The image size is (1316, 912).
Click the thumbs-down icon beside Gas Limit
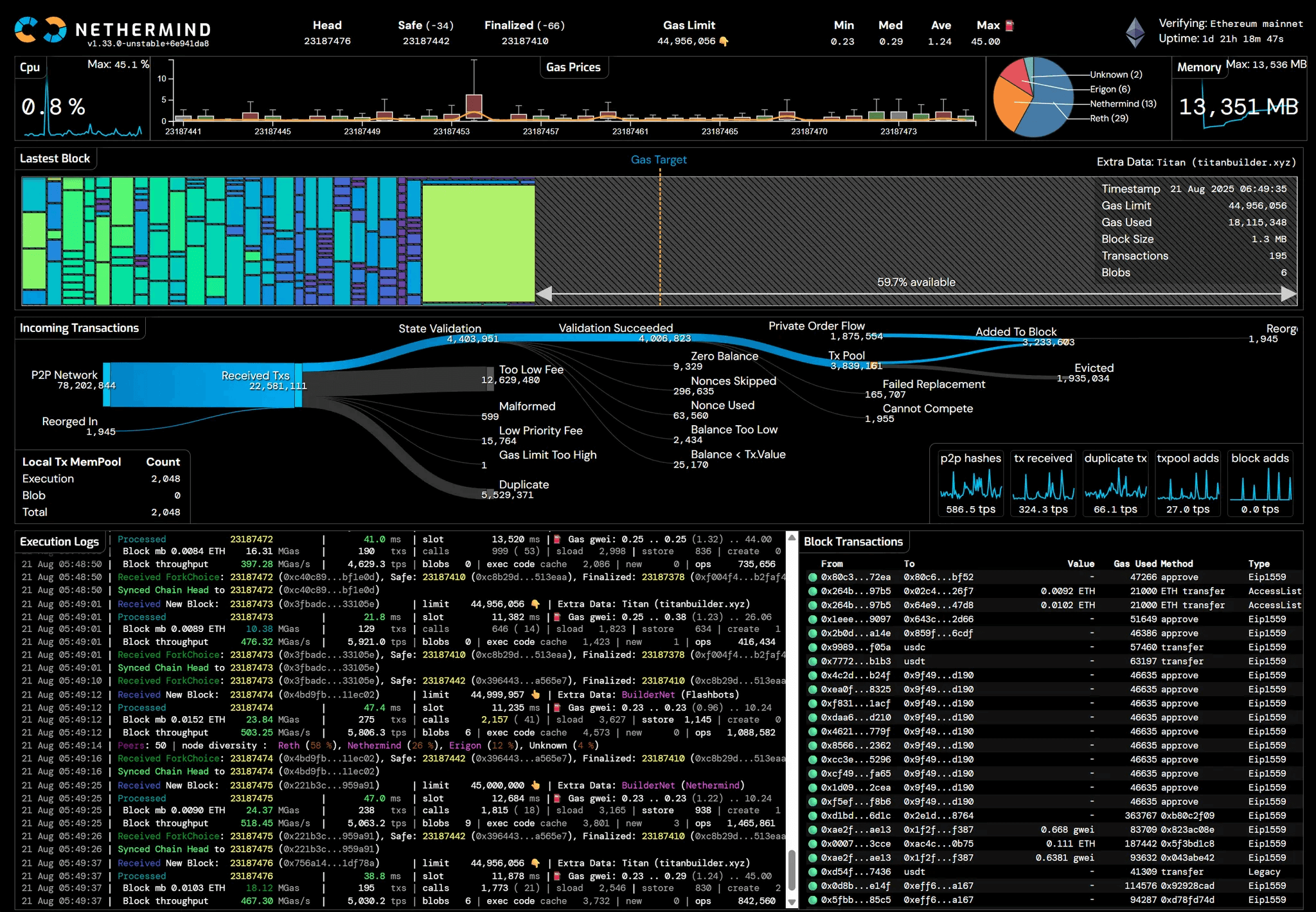pos(725,41)
